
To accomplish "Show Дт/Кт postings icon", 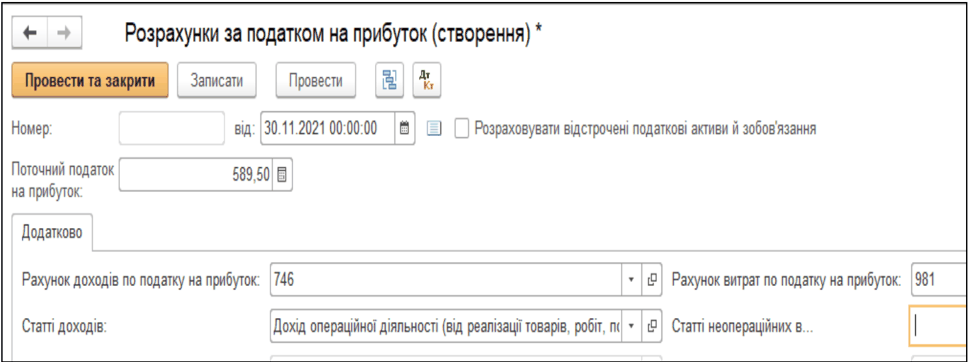I will tap(427, 80).
